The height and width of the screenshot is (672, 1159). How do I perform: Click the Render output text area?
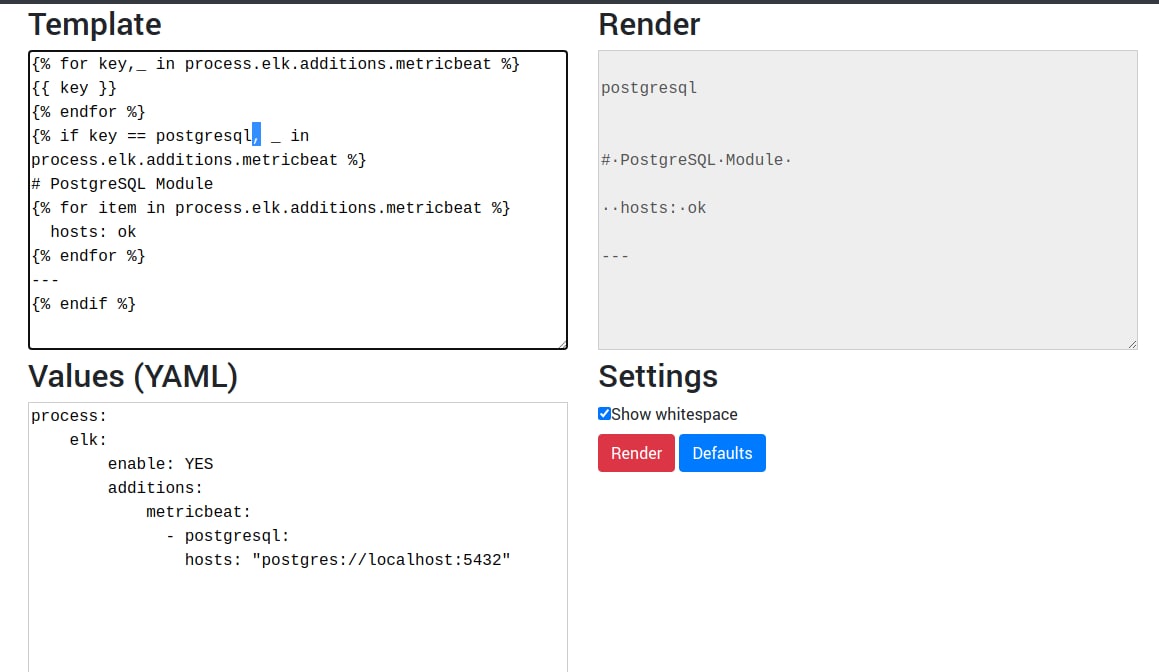click(x=868, y=200)
